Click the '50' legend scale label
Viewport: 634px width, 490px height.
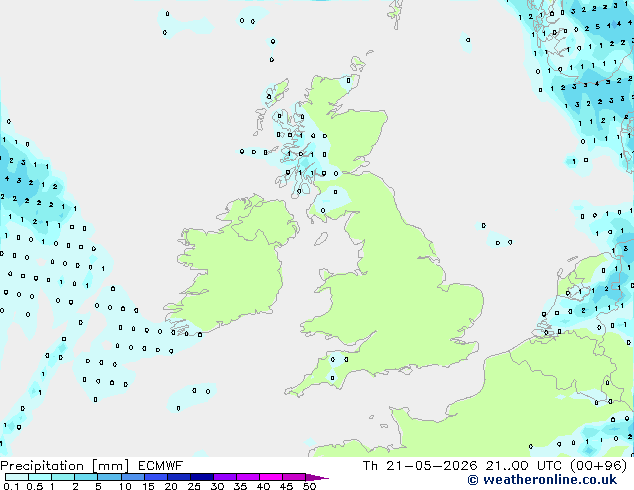coord(309,486)
